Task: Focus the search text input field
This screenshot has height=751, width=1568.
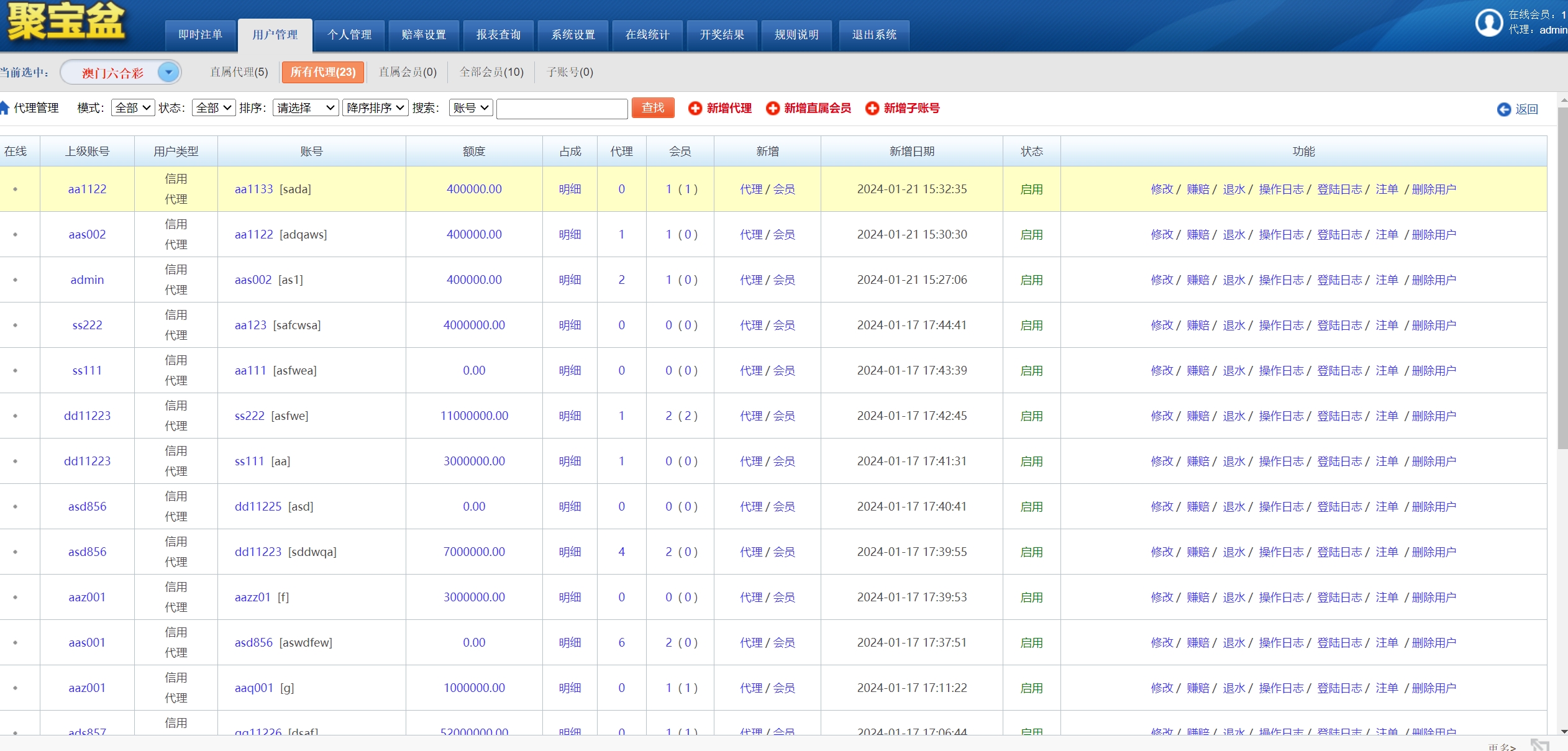Action: (562, 108)
